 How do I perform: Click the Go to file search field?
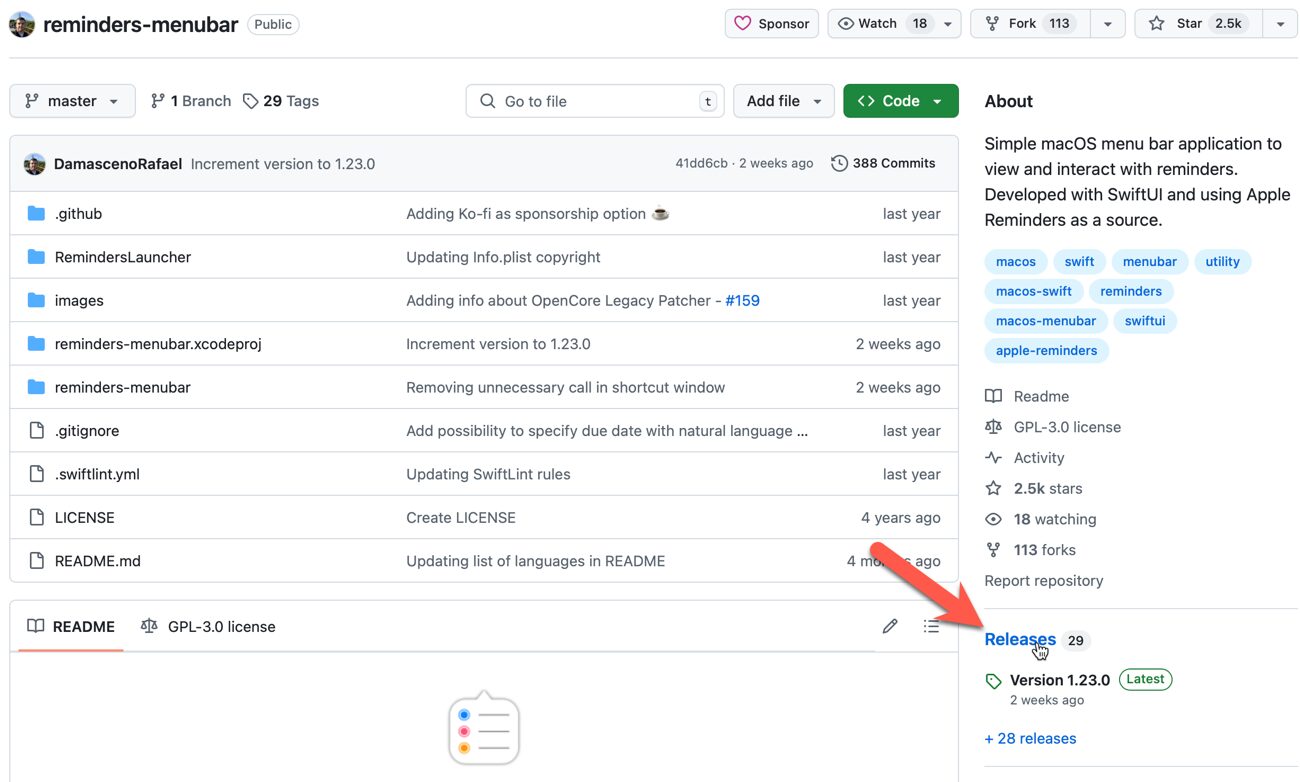(x=595, y=101)
